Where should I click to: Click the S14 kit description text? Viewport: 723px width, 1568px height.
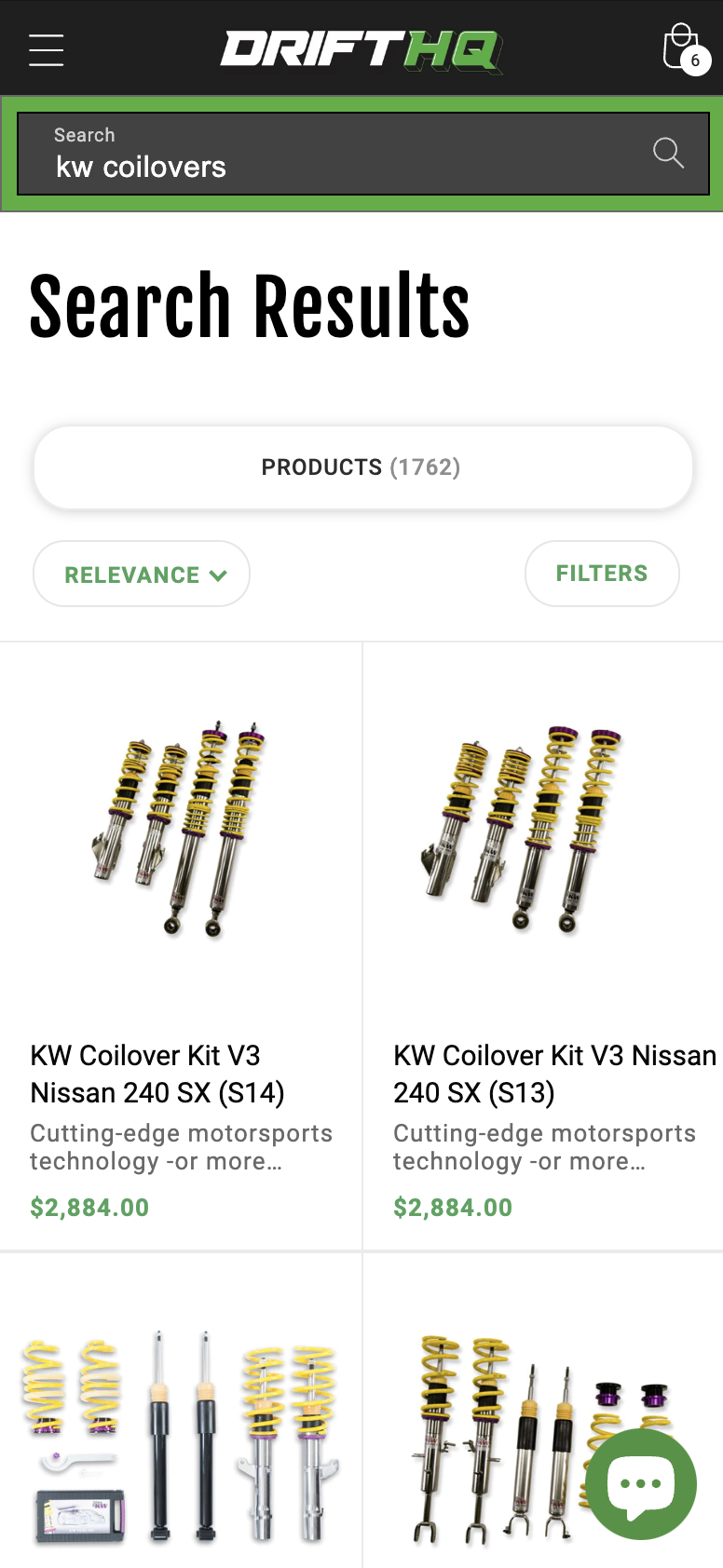(181, 1147)
